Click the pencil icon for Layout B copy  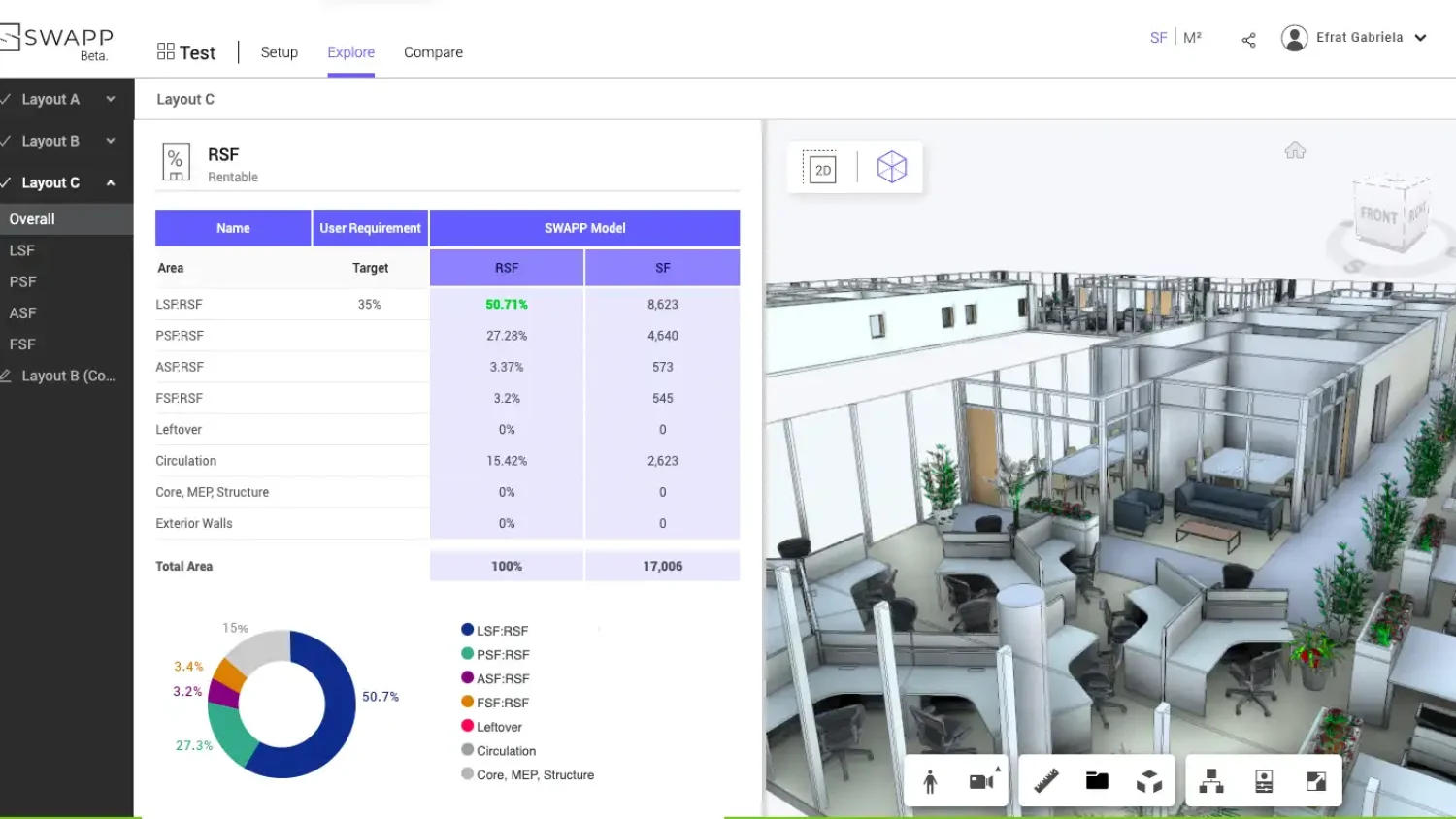[x=6, y=376]
